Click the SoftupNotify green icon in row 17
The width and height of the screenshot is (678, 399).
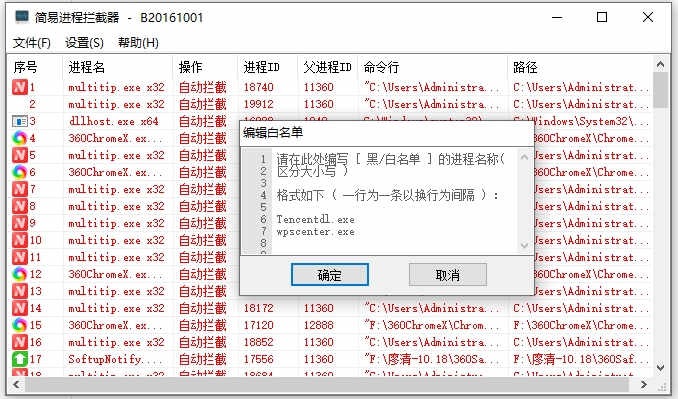point(19,359)
